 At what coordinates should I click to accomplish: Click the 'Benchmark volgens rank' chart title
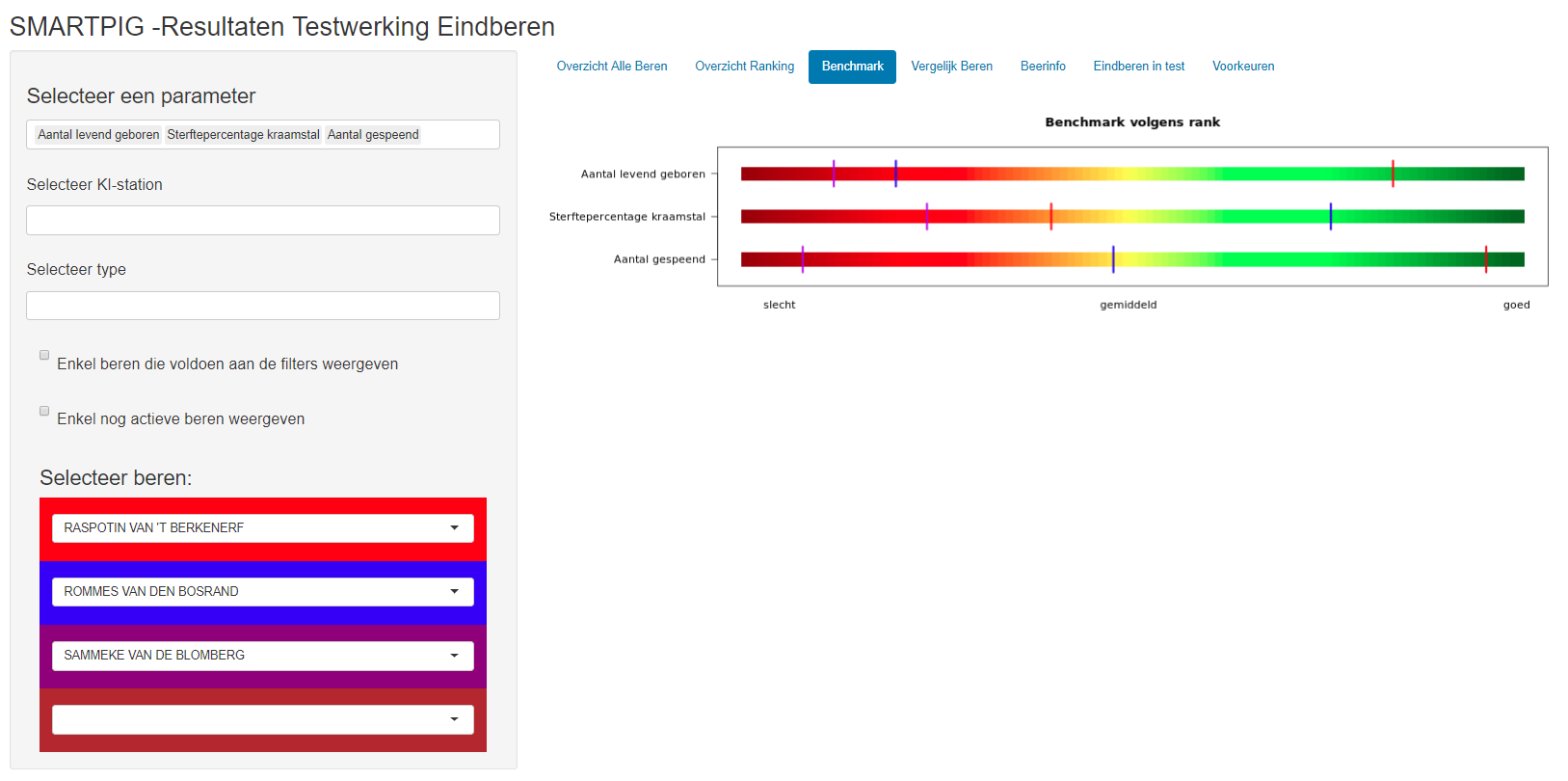pos(1132,122)
